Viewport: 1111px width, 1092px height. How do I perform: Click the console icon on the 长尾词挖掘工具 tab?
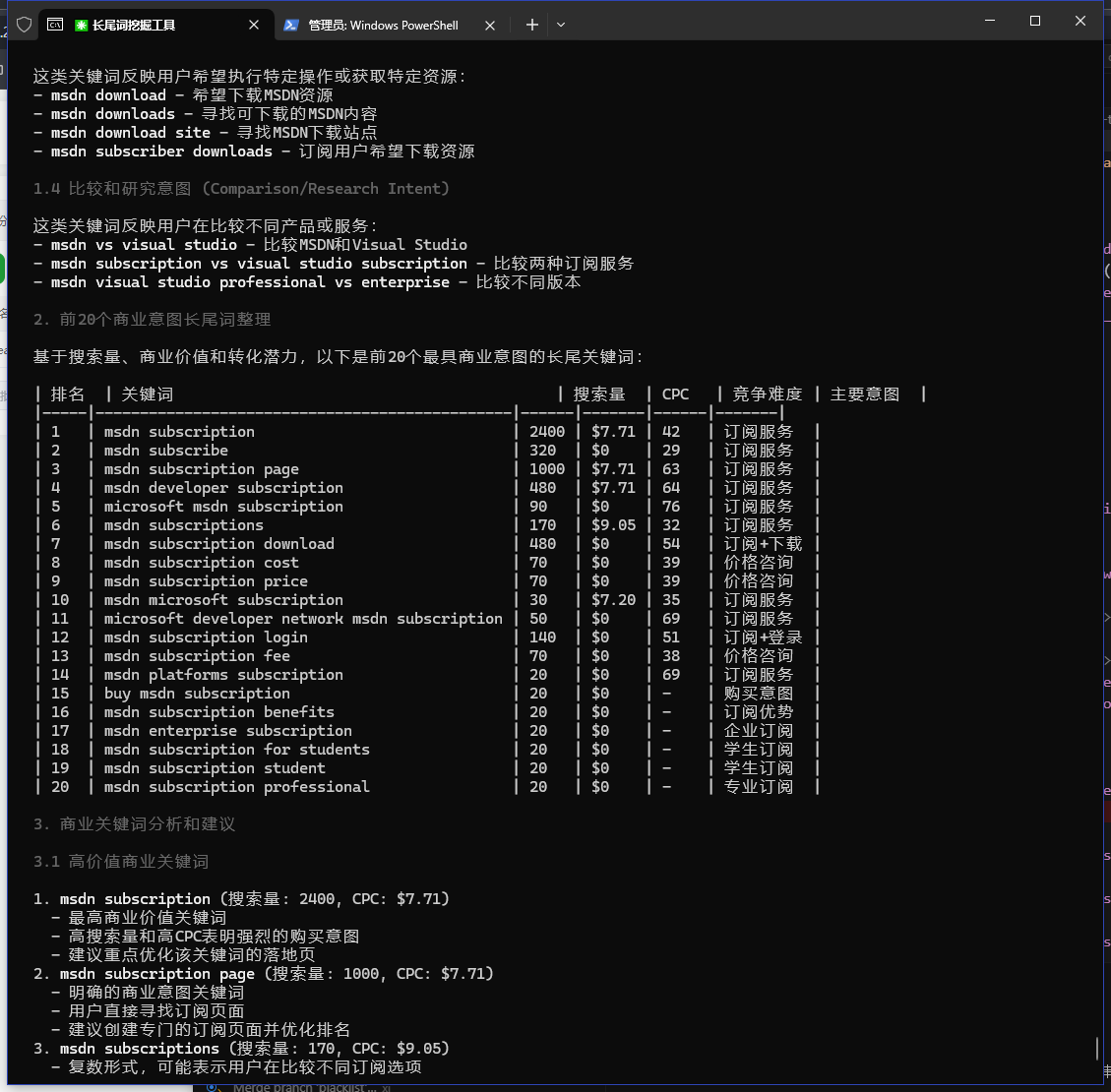(55, 25)
